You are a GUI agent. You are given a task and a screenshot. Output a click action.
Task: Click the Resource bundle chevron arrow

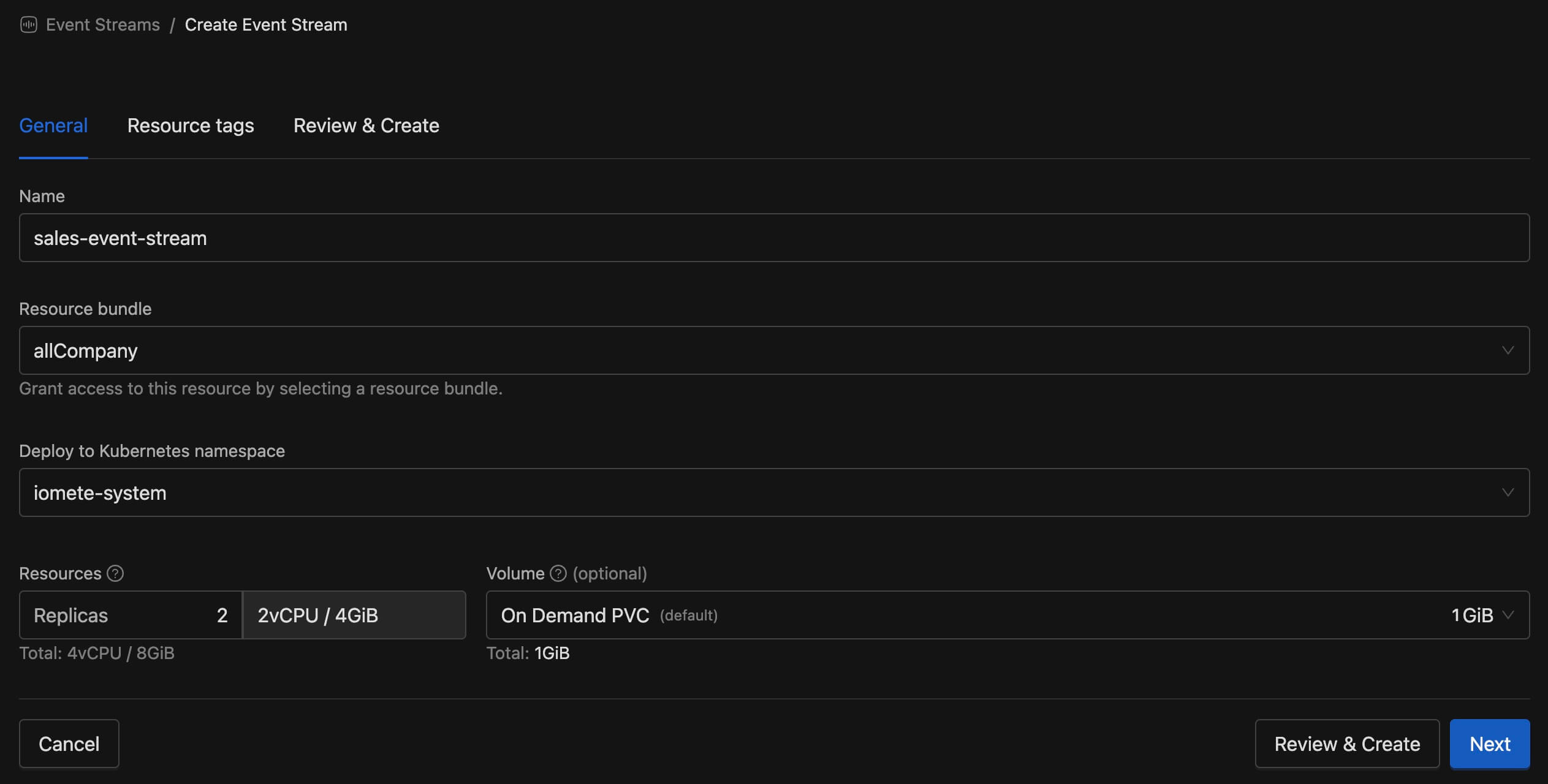point(1508,350)
